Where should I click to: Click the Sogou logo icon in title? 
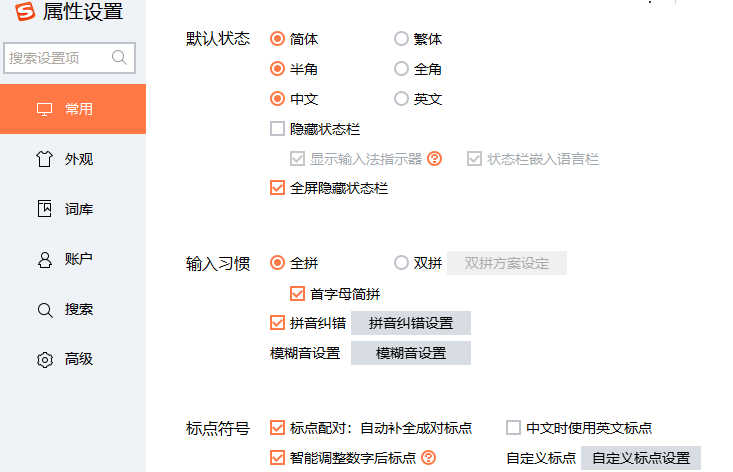click(x=23, y=13)
